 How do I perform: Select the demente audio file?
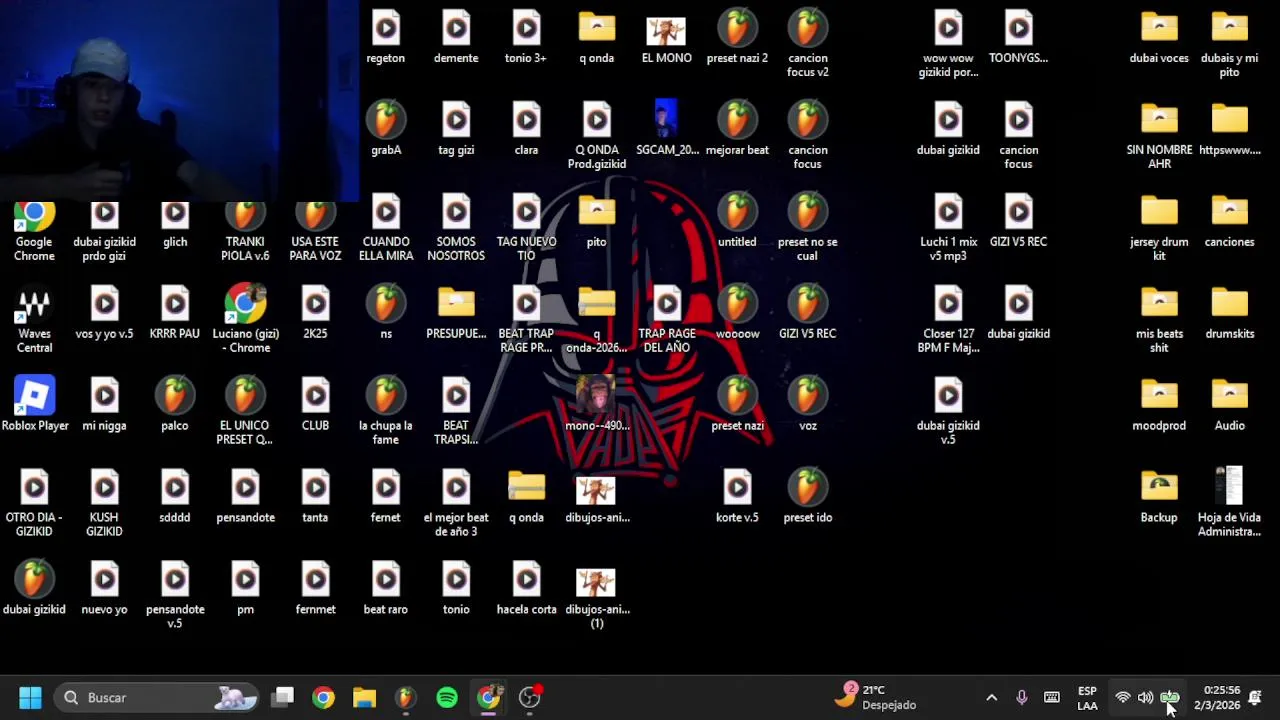(x=456, y=38)
